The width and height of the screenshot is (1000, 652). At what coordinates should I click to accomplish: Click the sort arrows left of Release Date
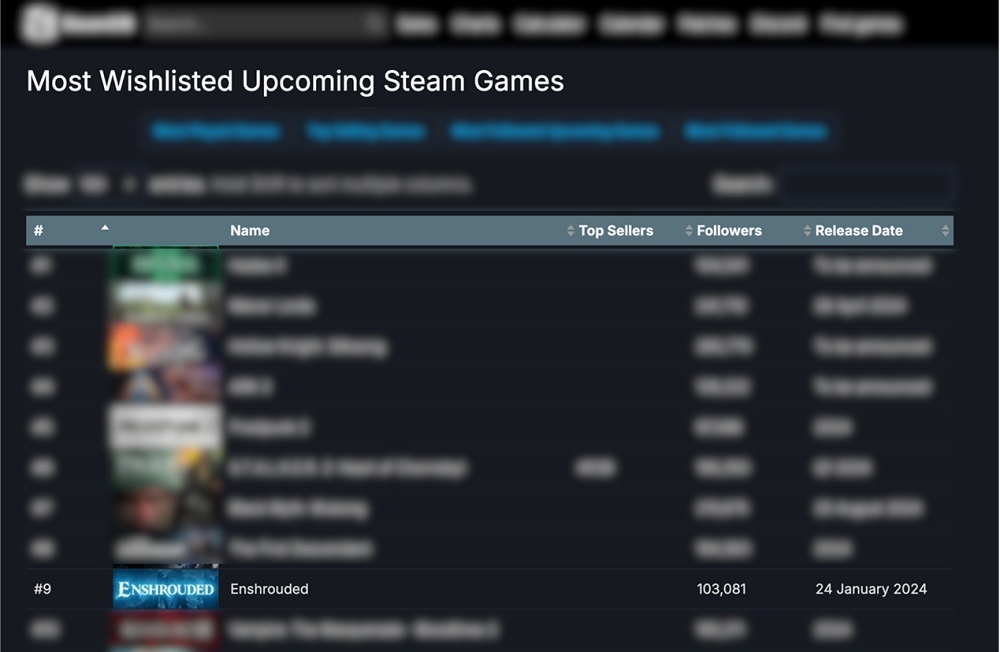pos(807,231)
